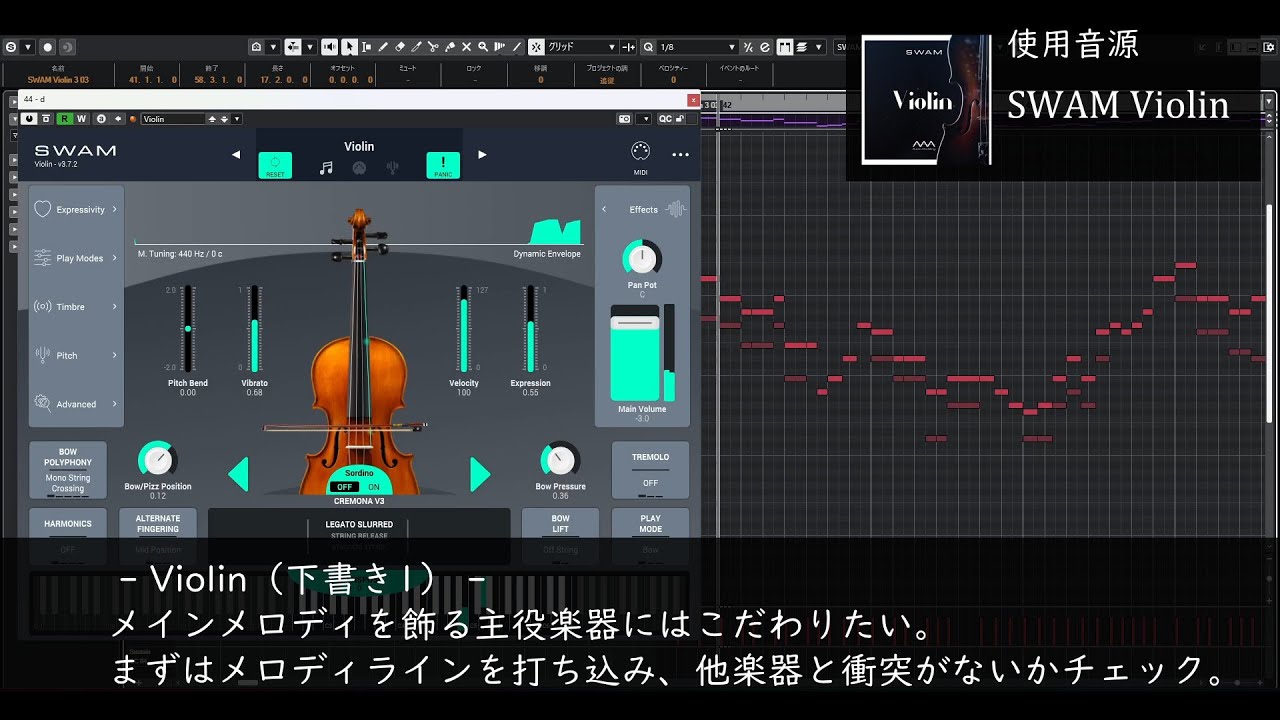Select the Draw pencil tool

click(x=383, y=46)
